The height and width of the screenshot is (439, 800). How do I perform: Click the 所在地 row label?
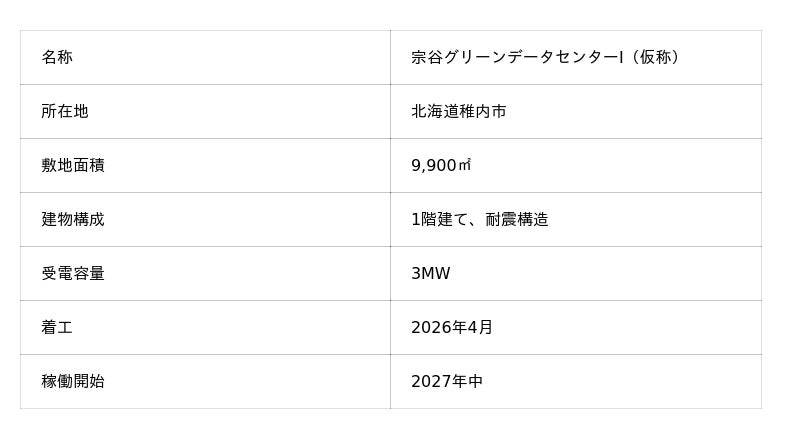click(65, 111)
